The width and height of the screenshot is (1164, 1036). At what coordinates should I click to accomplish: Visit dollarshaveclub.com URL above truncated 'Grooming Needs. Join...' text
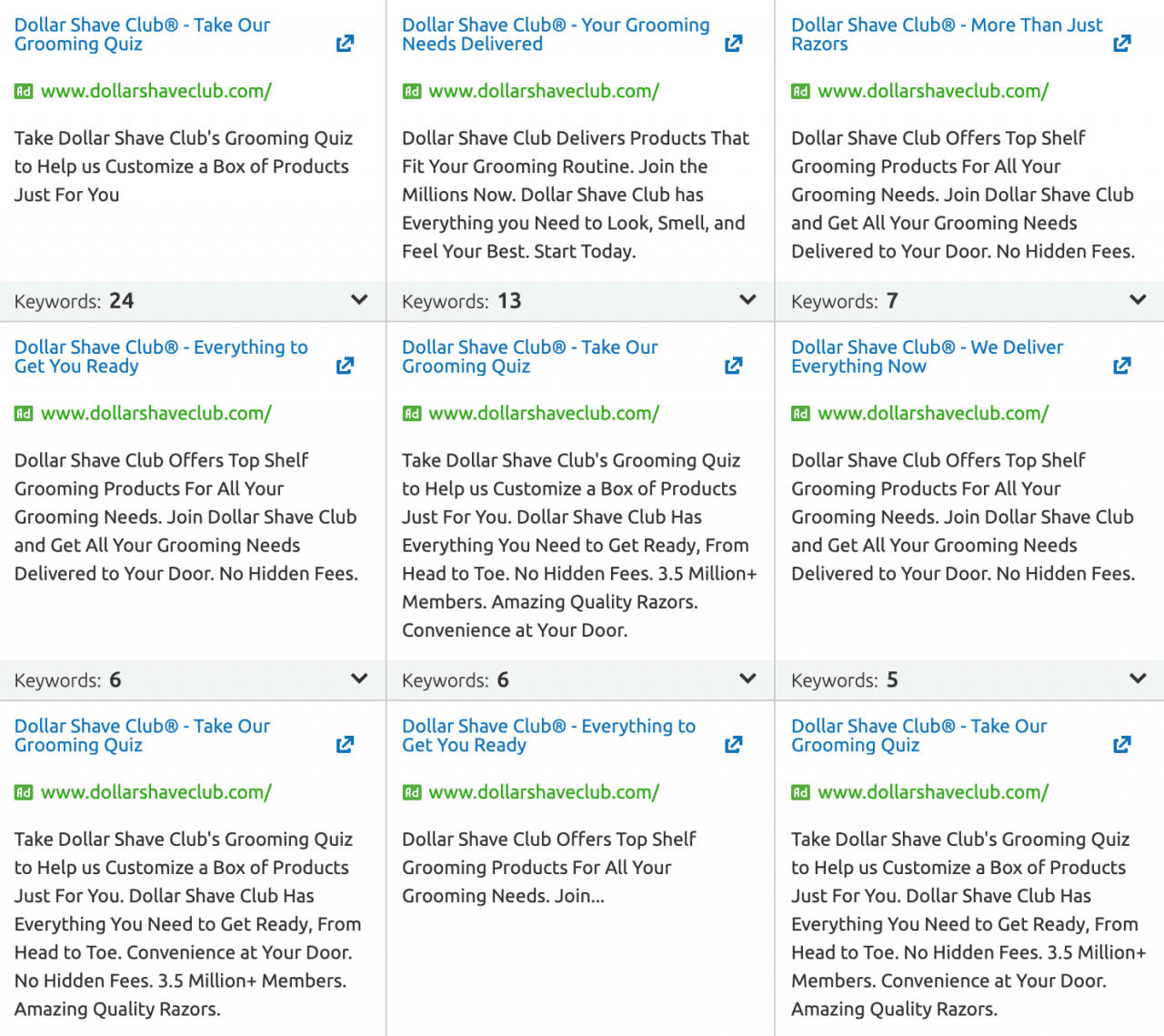[544, 792]
